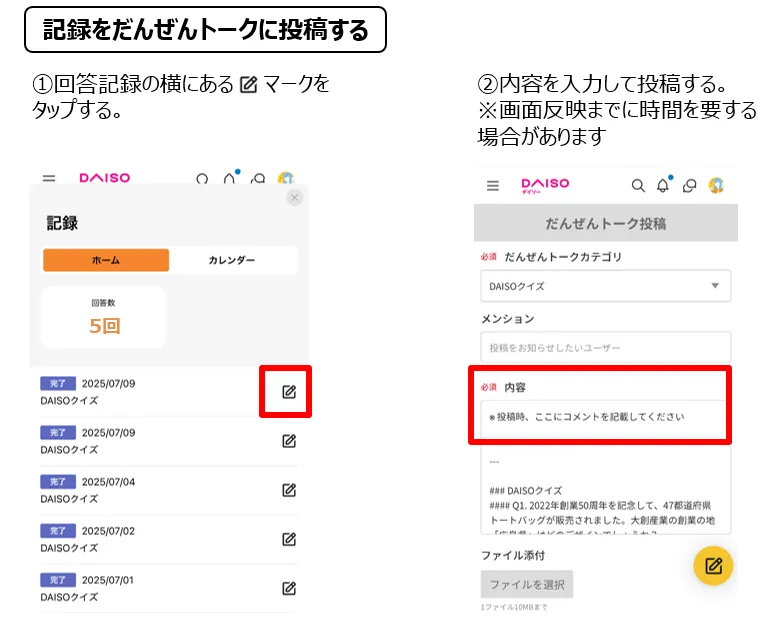The height and width of the screenshot is (634, 783).
Task: Select the 2025/07/04 DAISOクイズ record row
Action: pos(169,490)
